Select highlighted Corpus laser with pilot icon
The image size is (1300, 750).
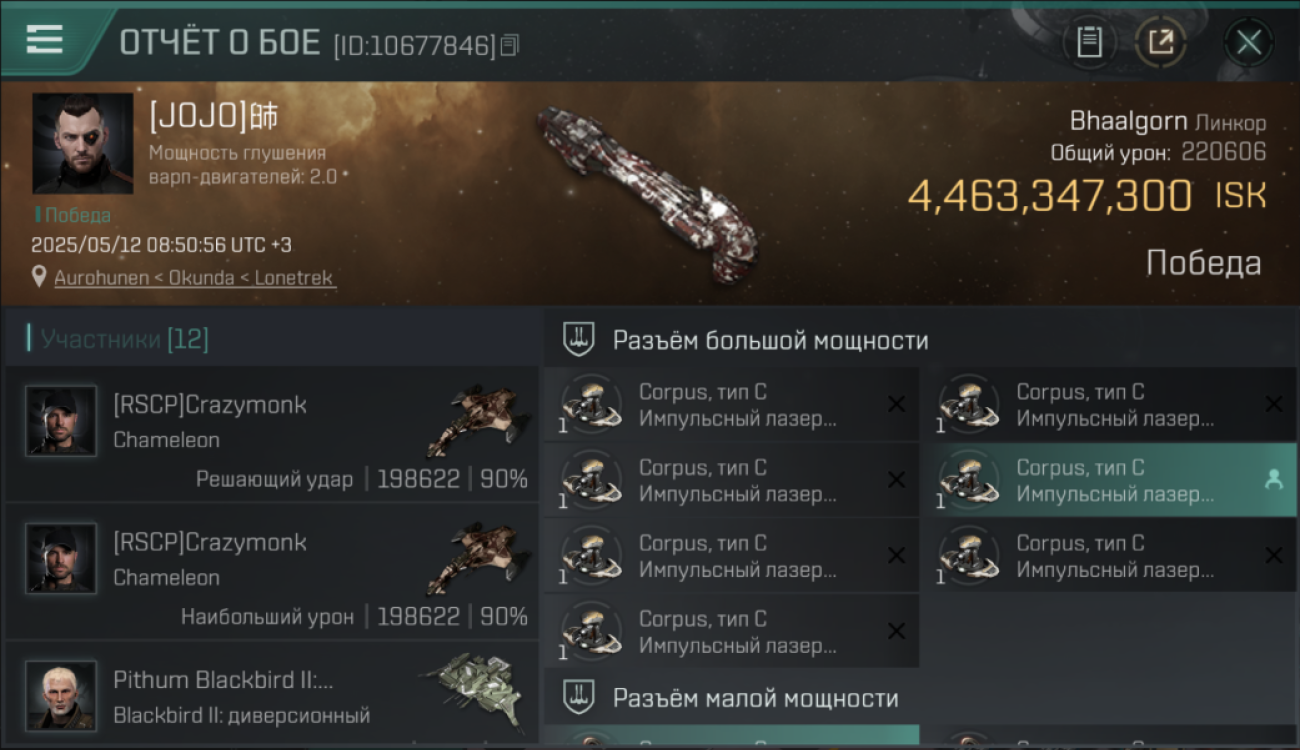point(1108,480)
